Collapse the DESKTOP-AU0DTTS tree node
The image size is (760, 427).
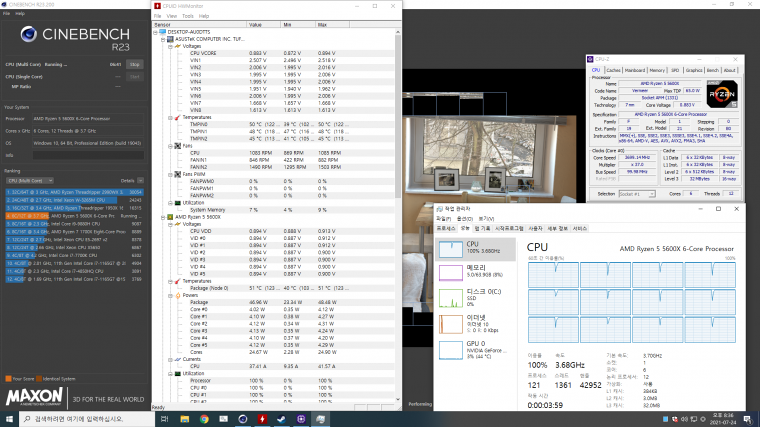pos(156,32)
